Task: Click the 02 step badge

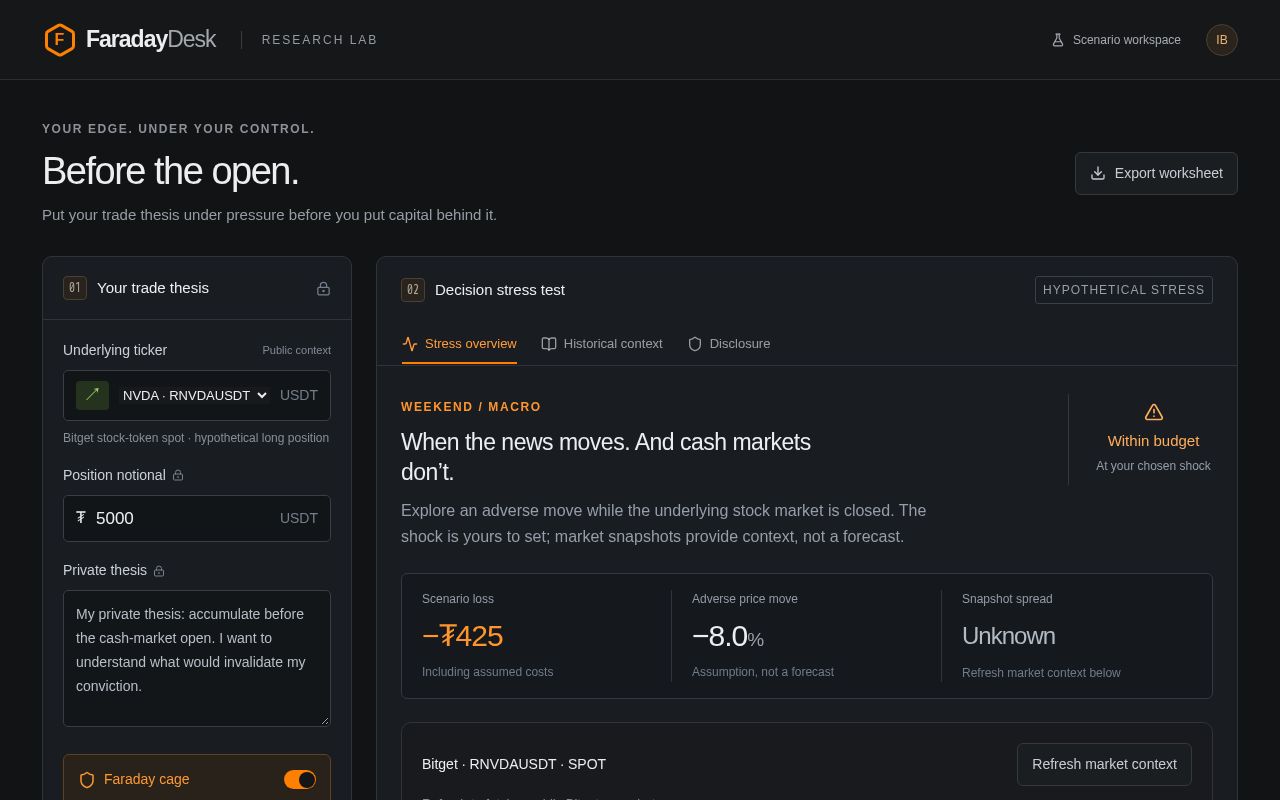Action: [x=413, y=290]
